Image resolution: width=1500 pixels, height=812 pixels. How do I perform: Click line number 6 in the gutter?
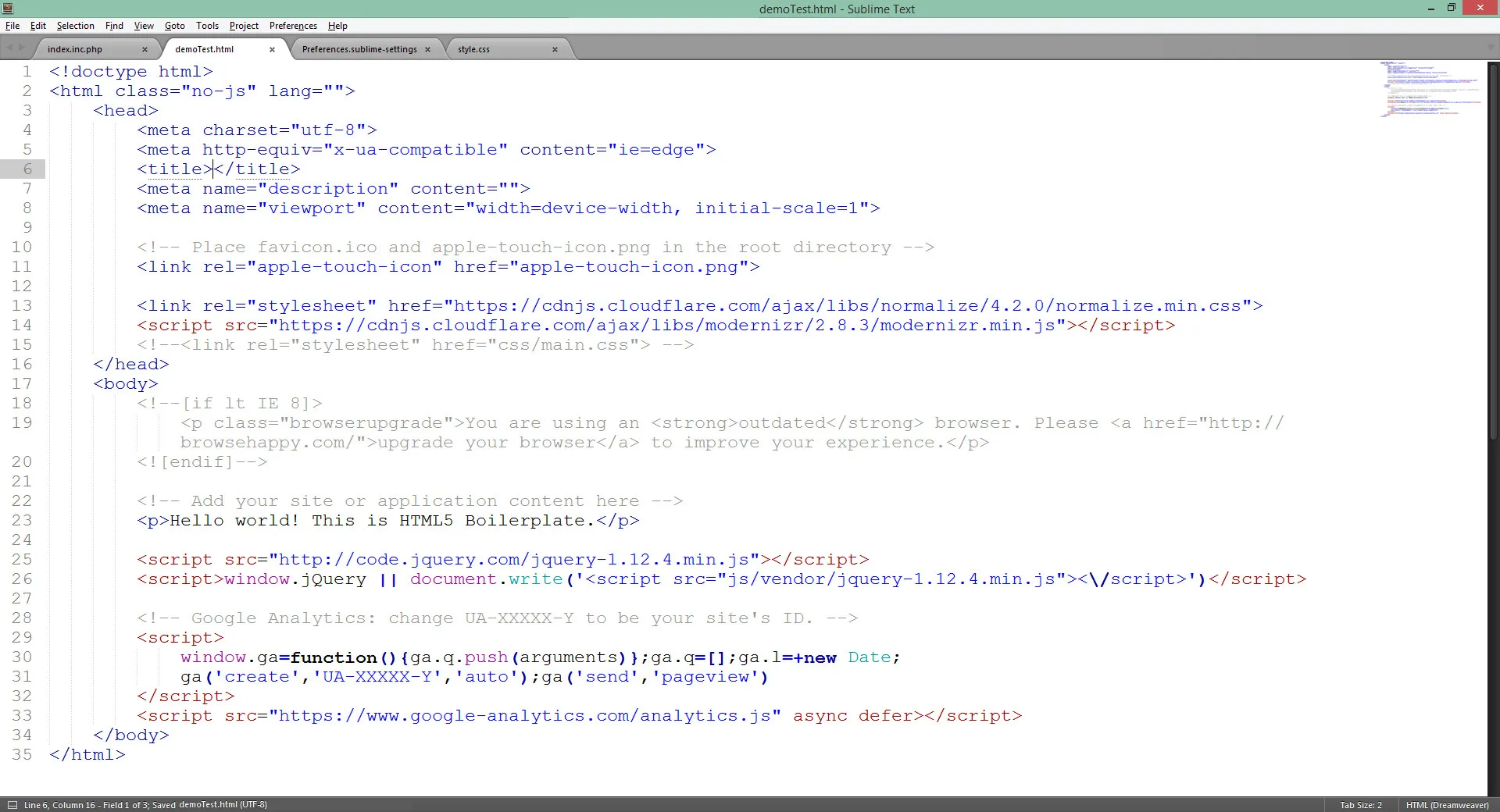point(27,169)
